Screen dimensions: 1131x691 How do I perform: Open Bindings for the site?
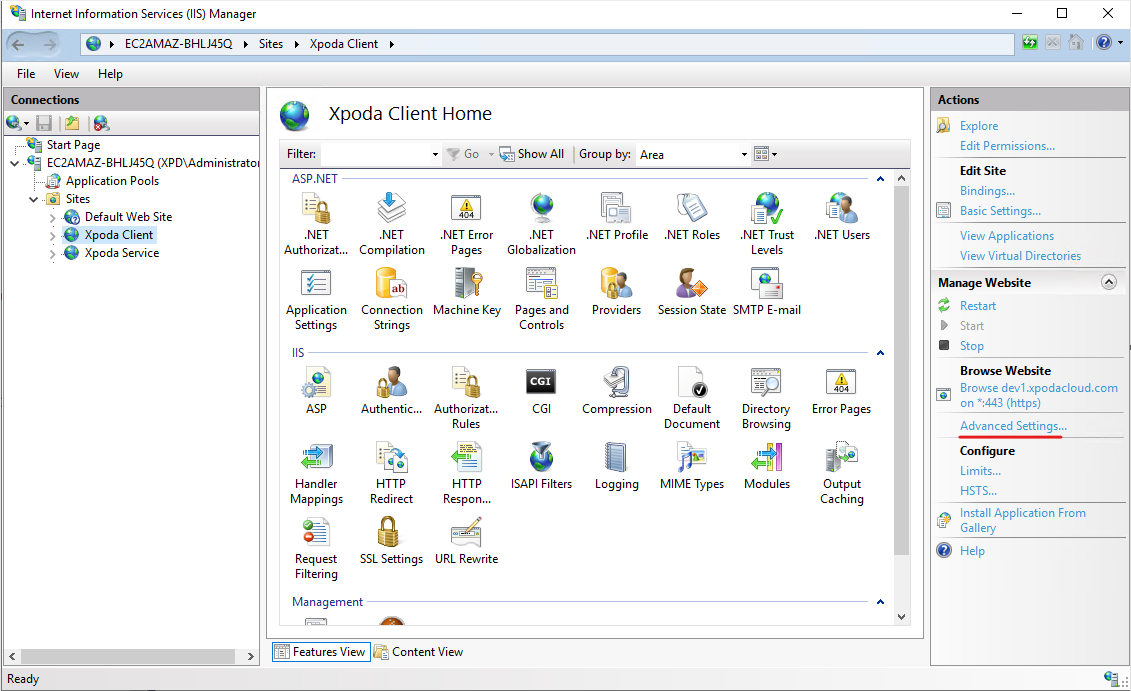pos(987,190)
